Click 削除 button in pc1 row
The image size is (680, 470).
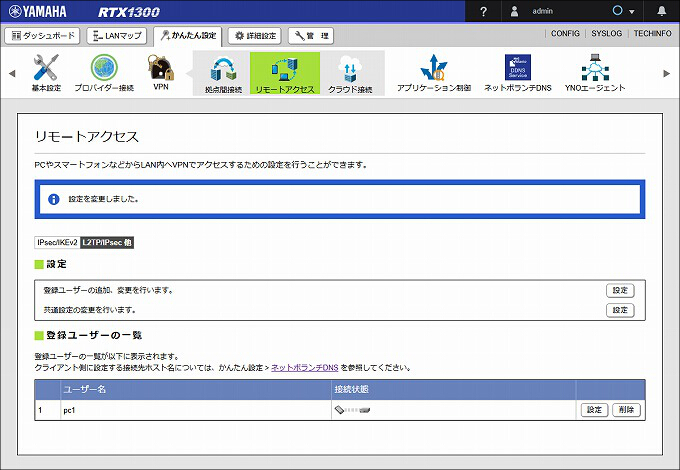pos(626,410)
